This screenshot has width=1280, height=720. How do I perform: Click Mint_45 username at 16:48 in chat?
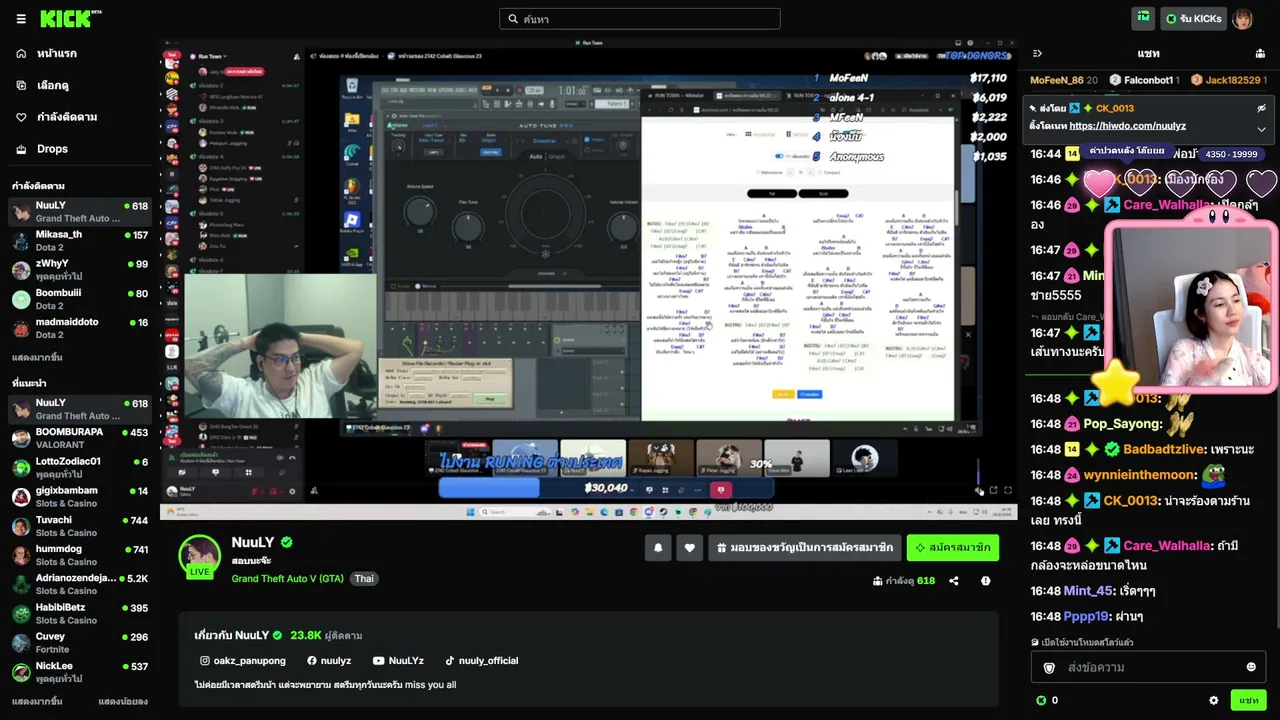pyautogui.click(x=1088, y=591)
